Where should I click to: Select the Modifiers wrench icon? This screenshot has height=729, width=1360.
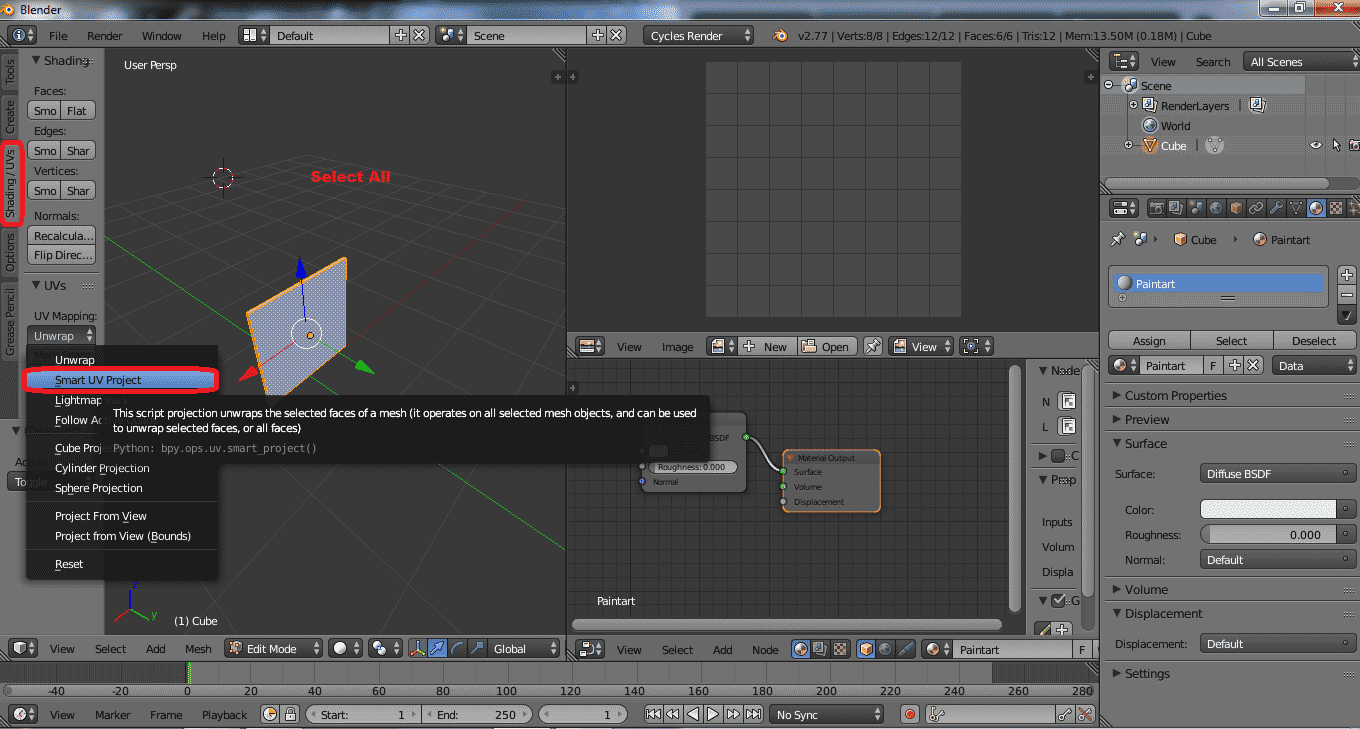coord(1278,208)
